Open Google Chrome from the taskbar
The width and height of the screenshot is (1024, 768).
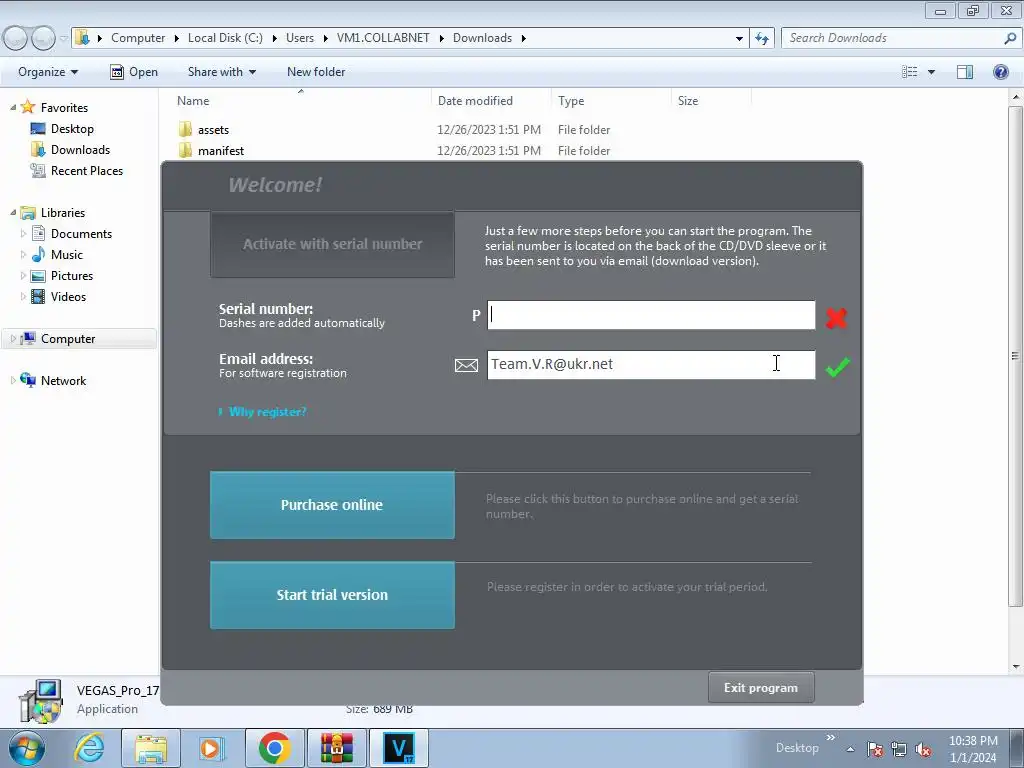coord(274,748)
